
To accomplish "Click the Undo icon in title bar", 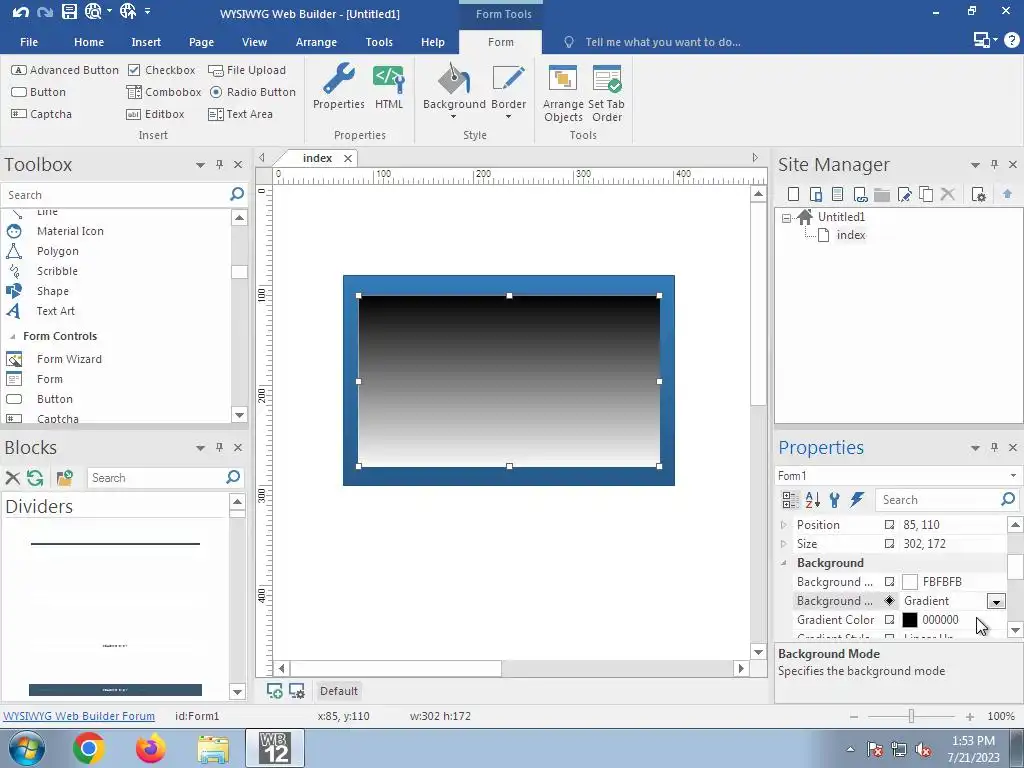I will [20, 12].
